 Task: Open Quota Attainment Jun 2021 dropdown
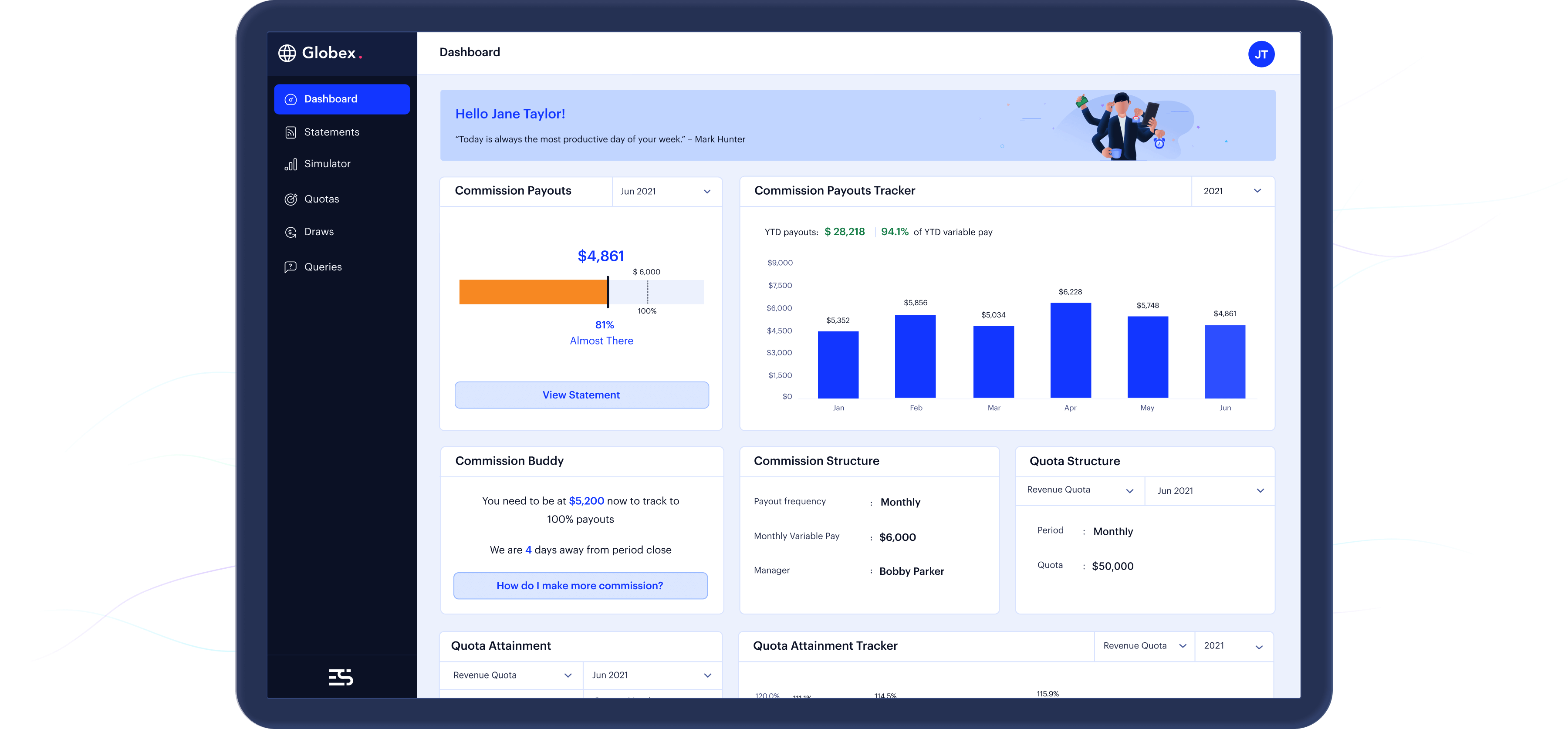[x=652, y=675]
